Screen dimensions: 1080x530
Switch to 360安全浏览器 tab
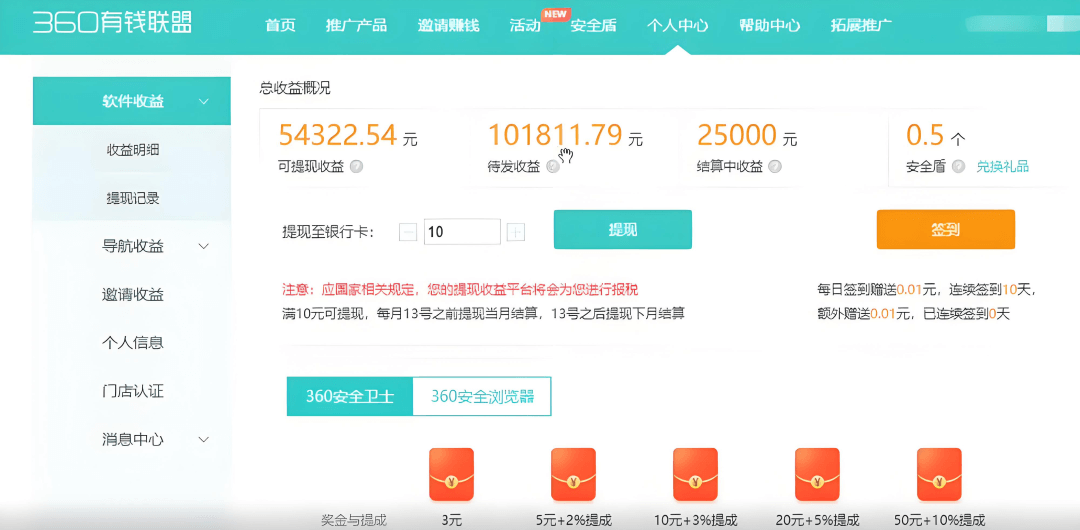[x=482, y=396]
